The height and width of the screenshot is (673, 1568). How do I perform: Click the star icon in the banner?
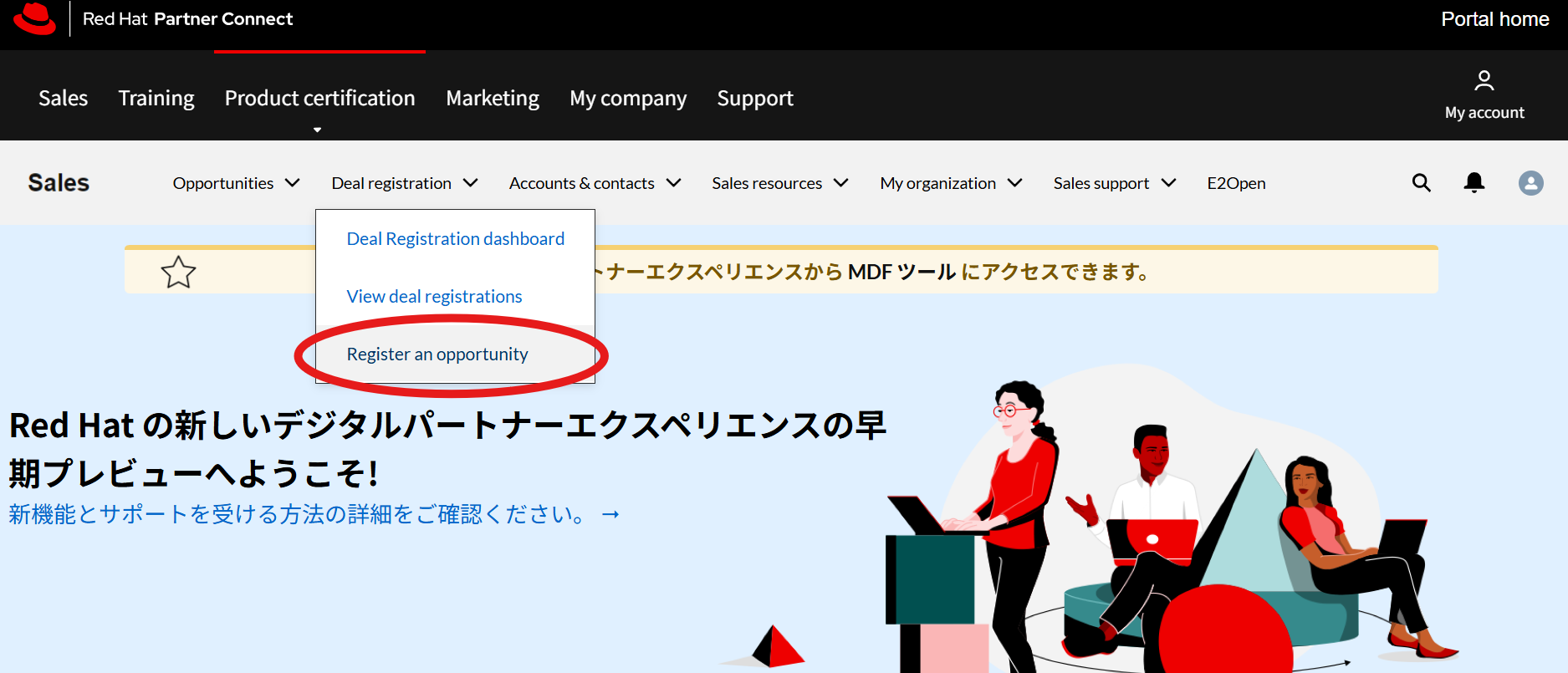coord(178,273)
